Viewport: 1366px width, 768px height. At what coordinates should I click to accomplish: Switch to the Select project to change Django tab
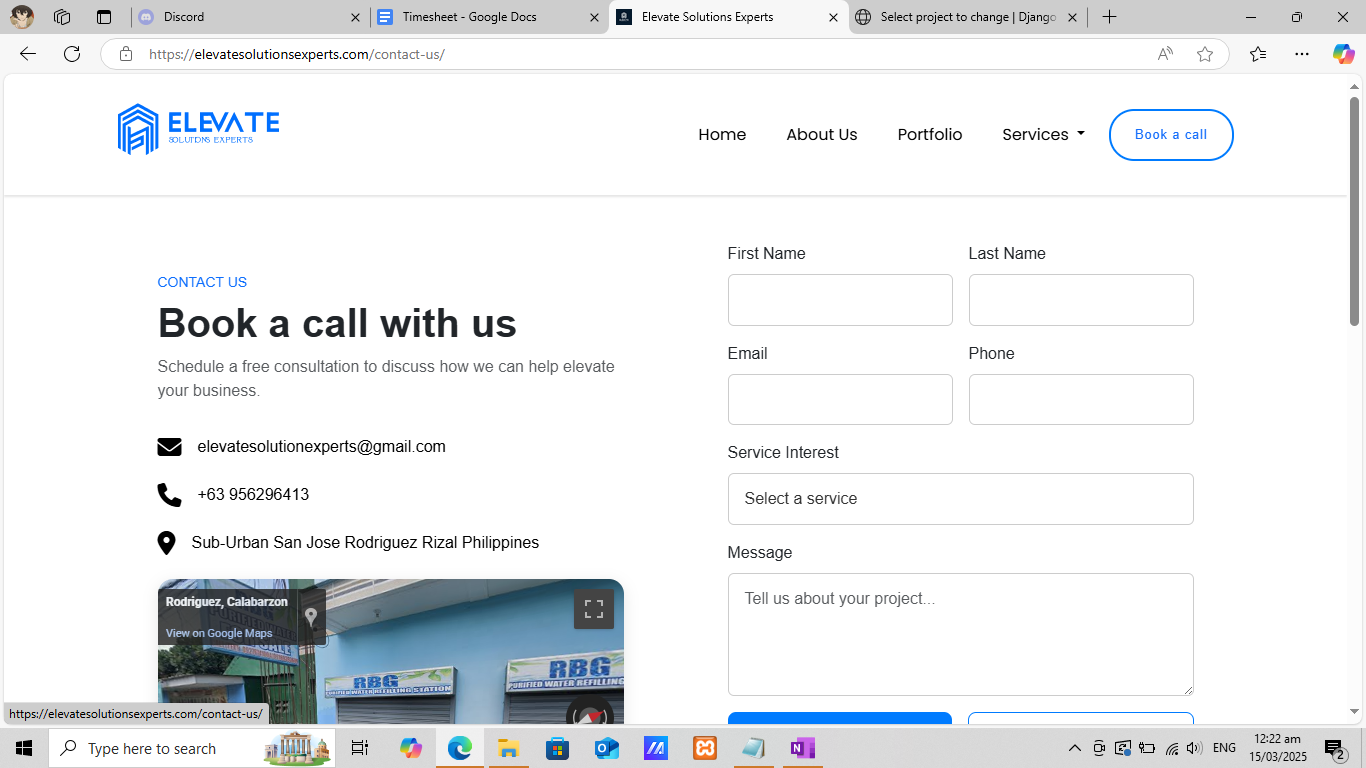[x=968, y=17]
